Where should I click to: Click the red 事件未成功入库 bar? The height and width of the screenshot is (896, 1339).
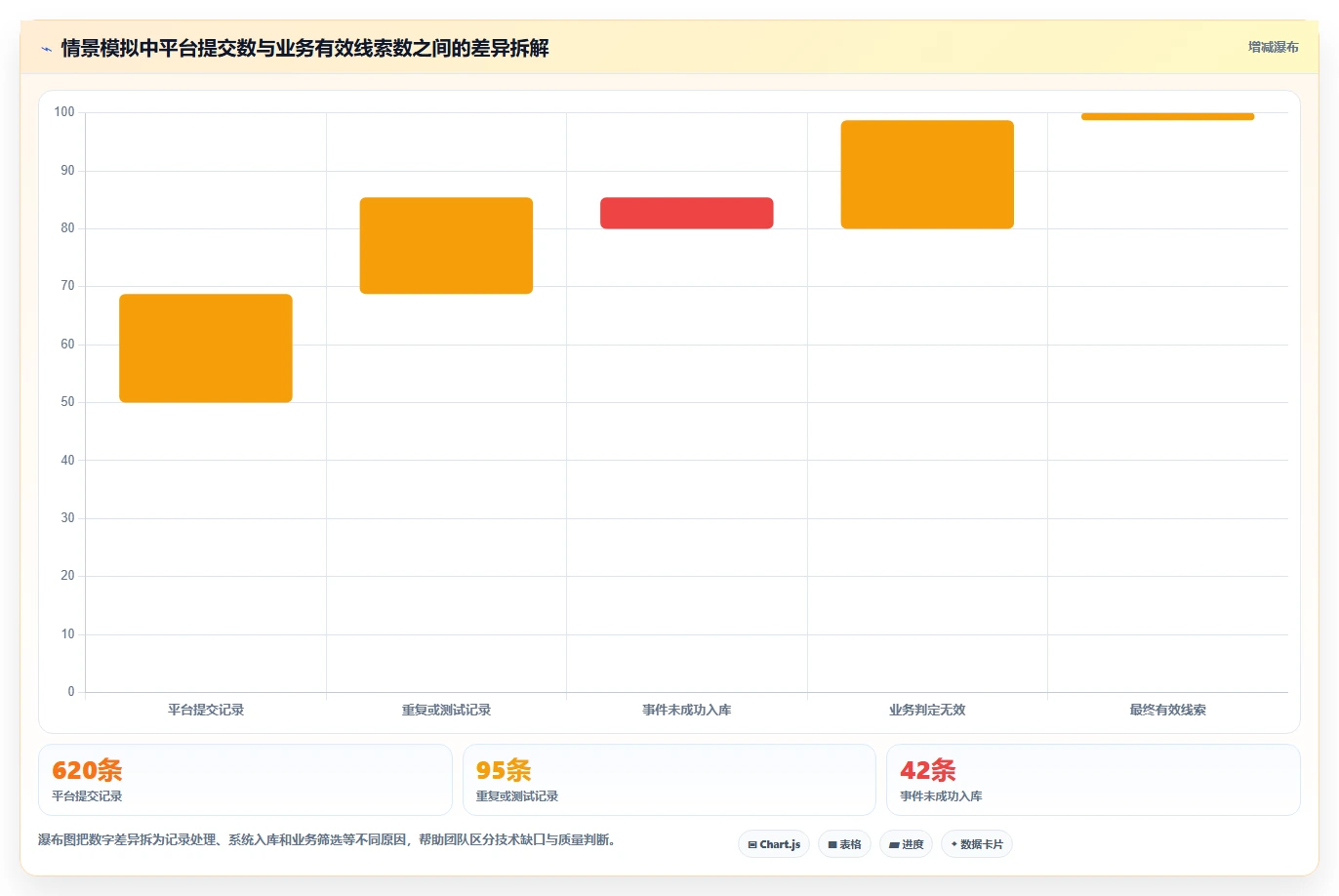[x=687, y=213]
